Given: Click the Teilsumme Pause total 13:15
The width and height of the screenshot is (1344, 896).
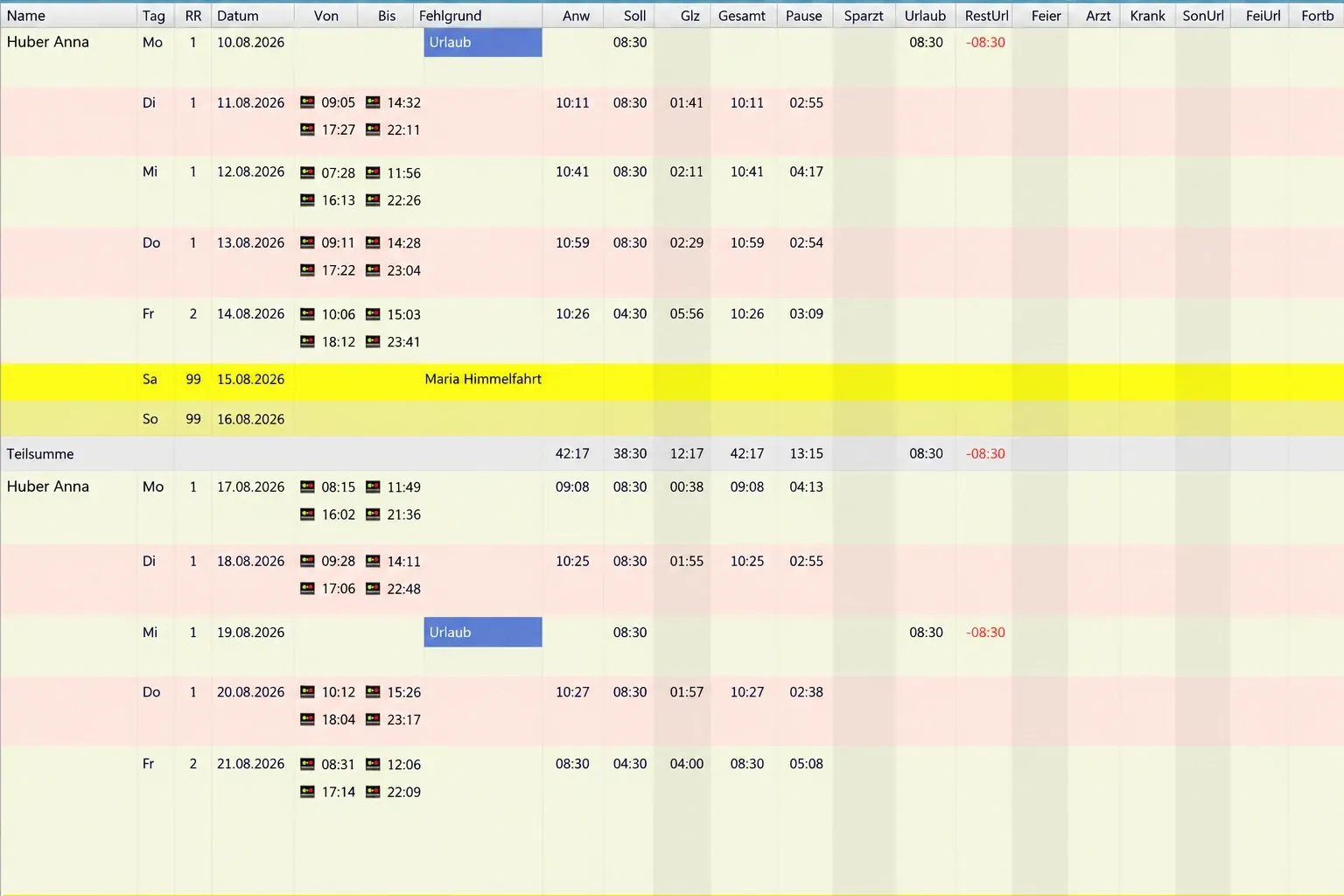Looking at the screenshot, I should pyautogui.click(x=806, y=454).
